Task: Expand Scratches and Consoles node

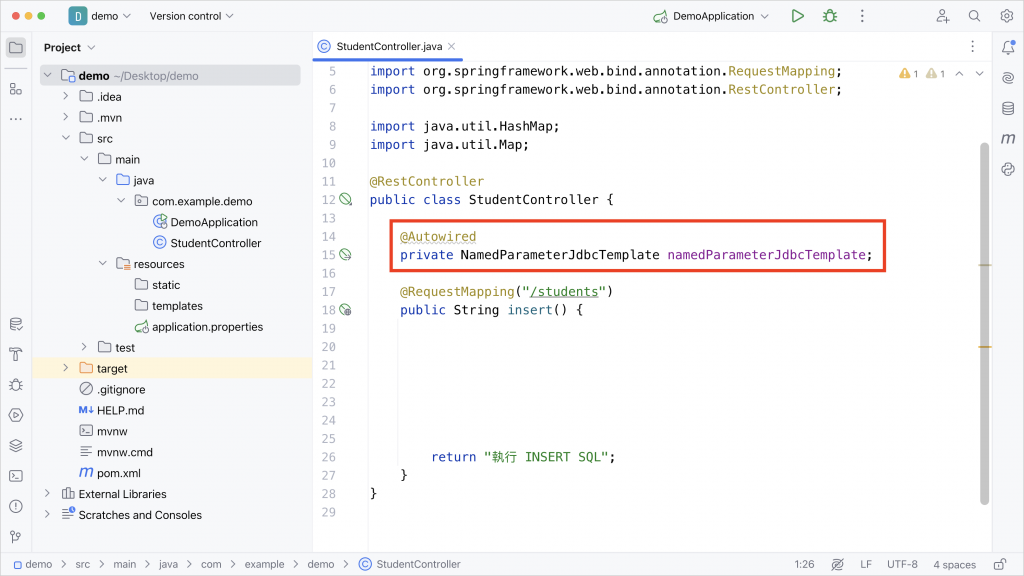Action: pos(47,515)
